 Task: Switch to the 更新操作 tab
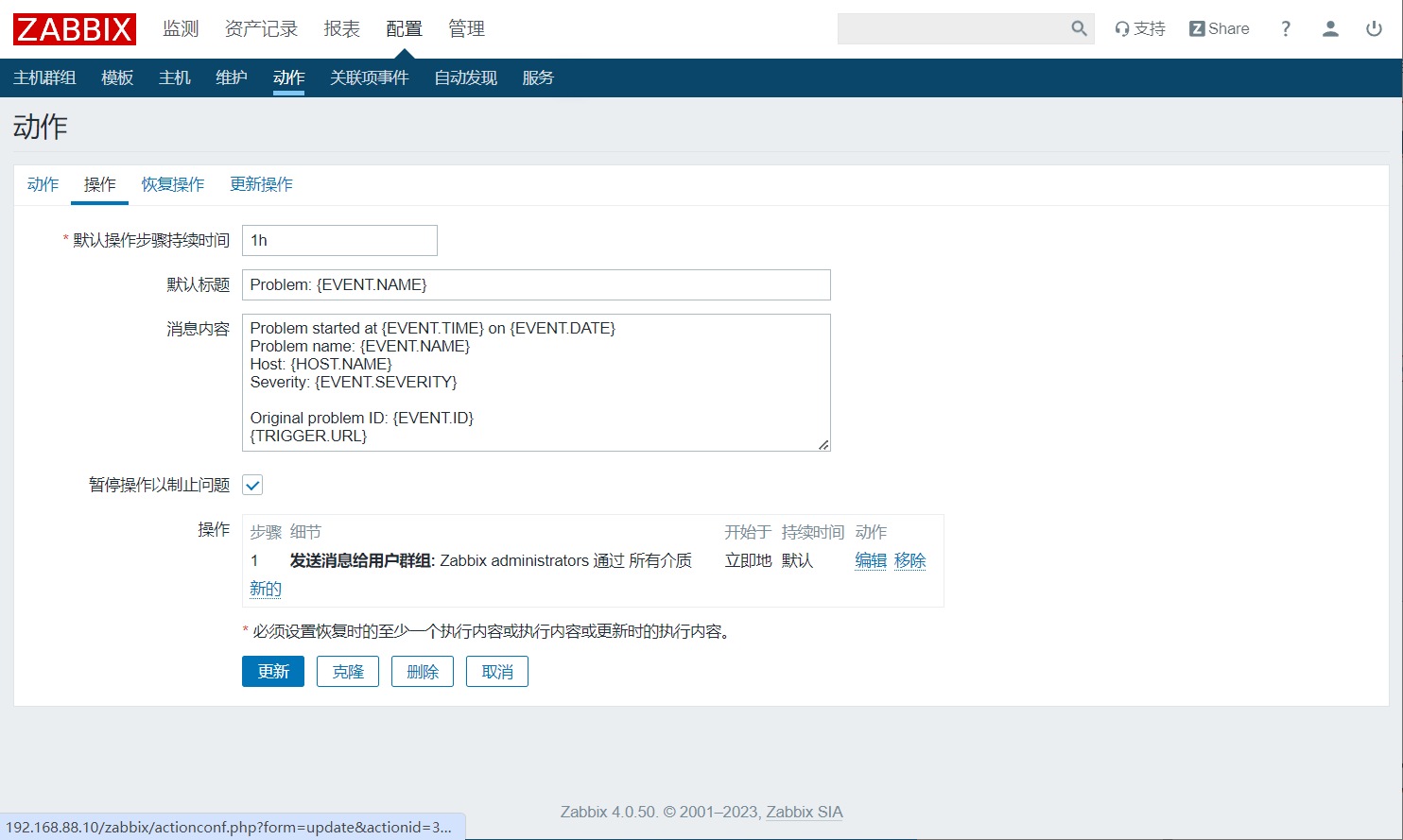pyautogui.click(x=261, y=184)
